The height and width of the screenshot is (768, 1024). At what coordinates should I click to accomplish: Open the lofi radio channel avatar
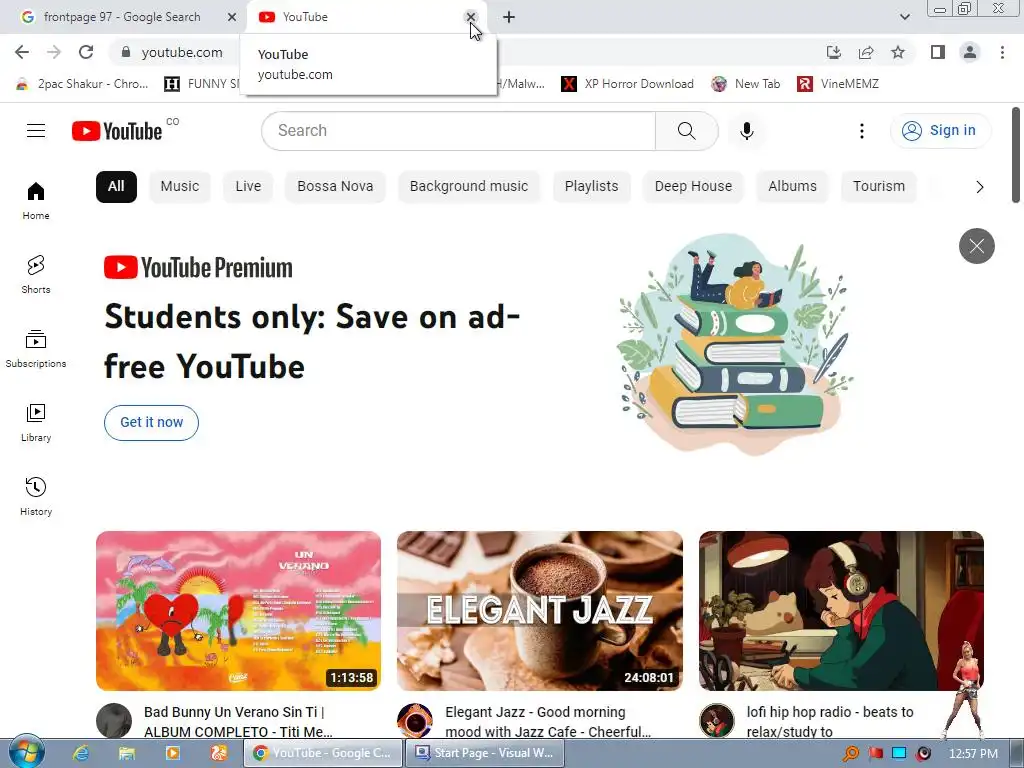[716, 720]
